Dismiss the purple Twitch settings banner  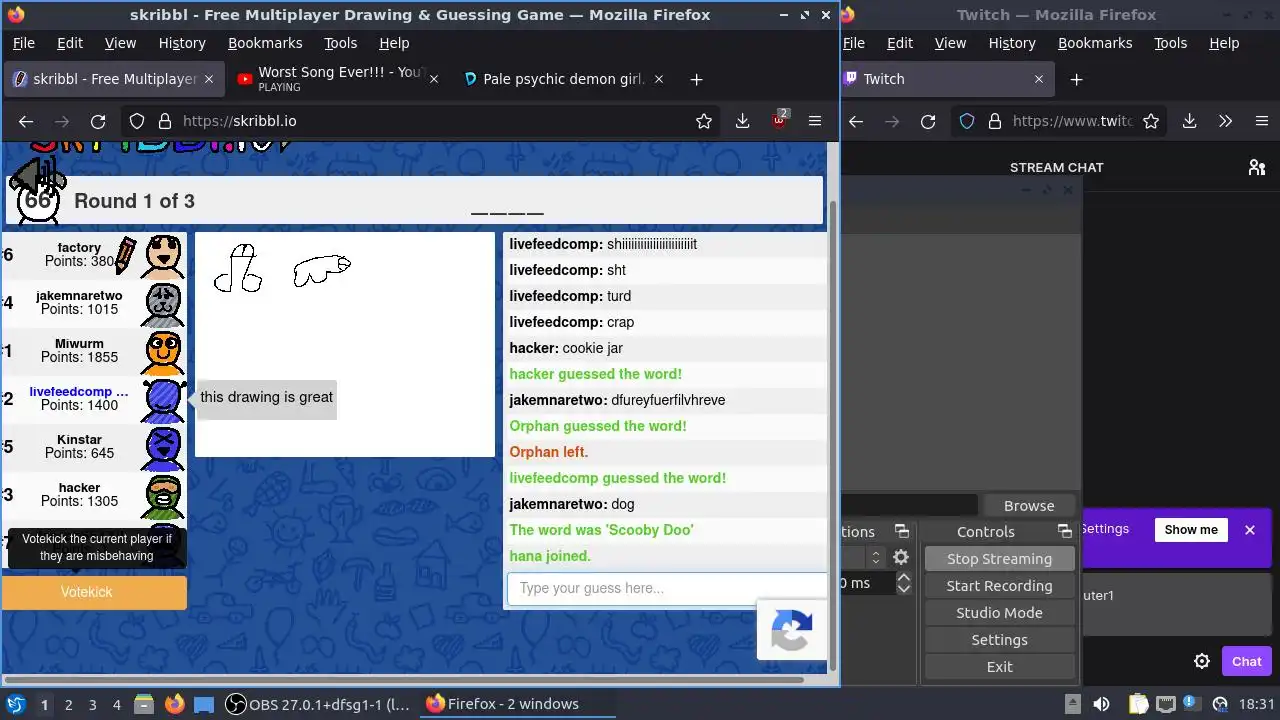(1250, 530)
